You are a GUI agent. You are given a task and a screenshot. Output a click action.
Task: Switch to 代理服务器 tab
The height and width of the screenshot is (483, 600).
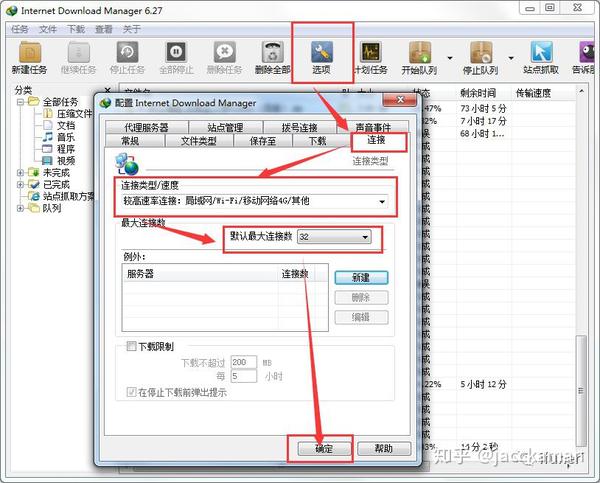pyautogui.click(x=147, y=127)
